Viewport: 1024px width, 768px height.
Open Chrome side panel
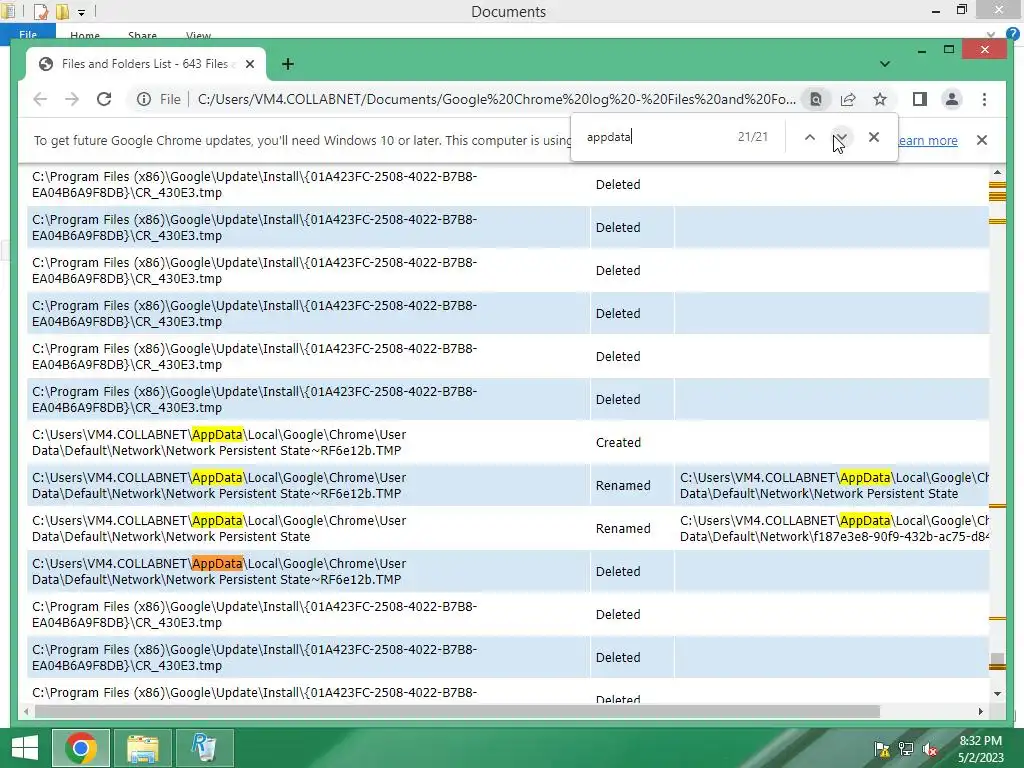coord(920,99)
